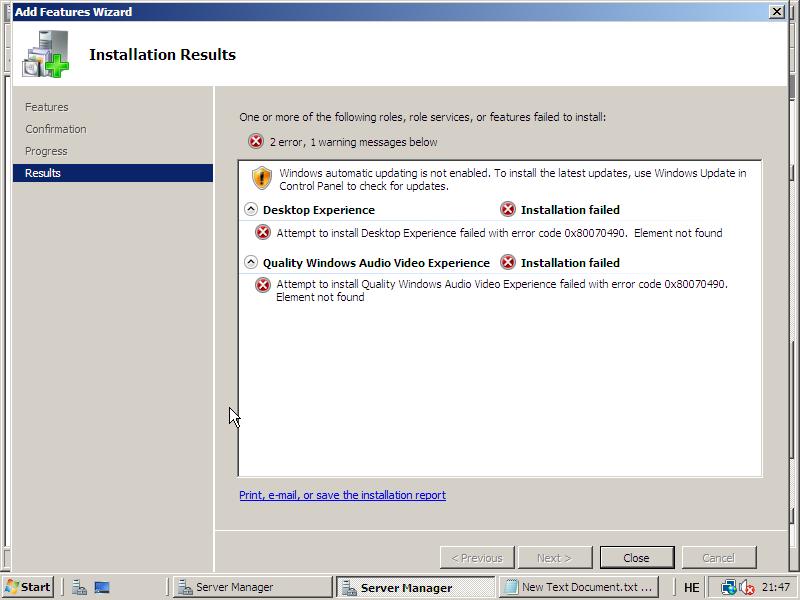Click the 'Desktop Experience' heading text
Viewport: 800px width, 600px height.
click(x=319, y=210)
